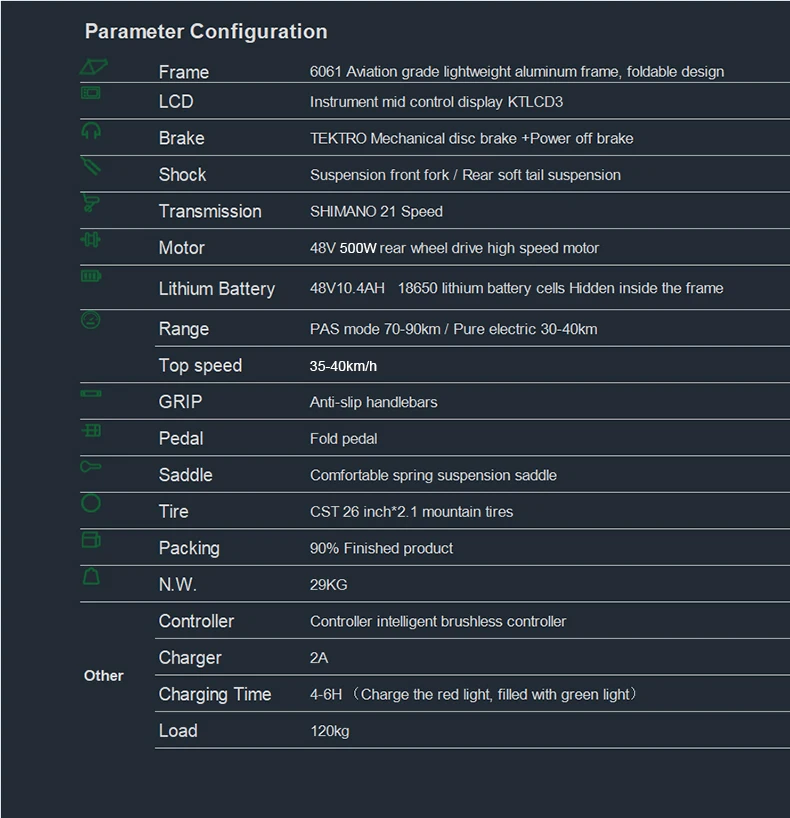Click the speedometer range icon
This screenshot has height=818, width=790.
[91, 320]
